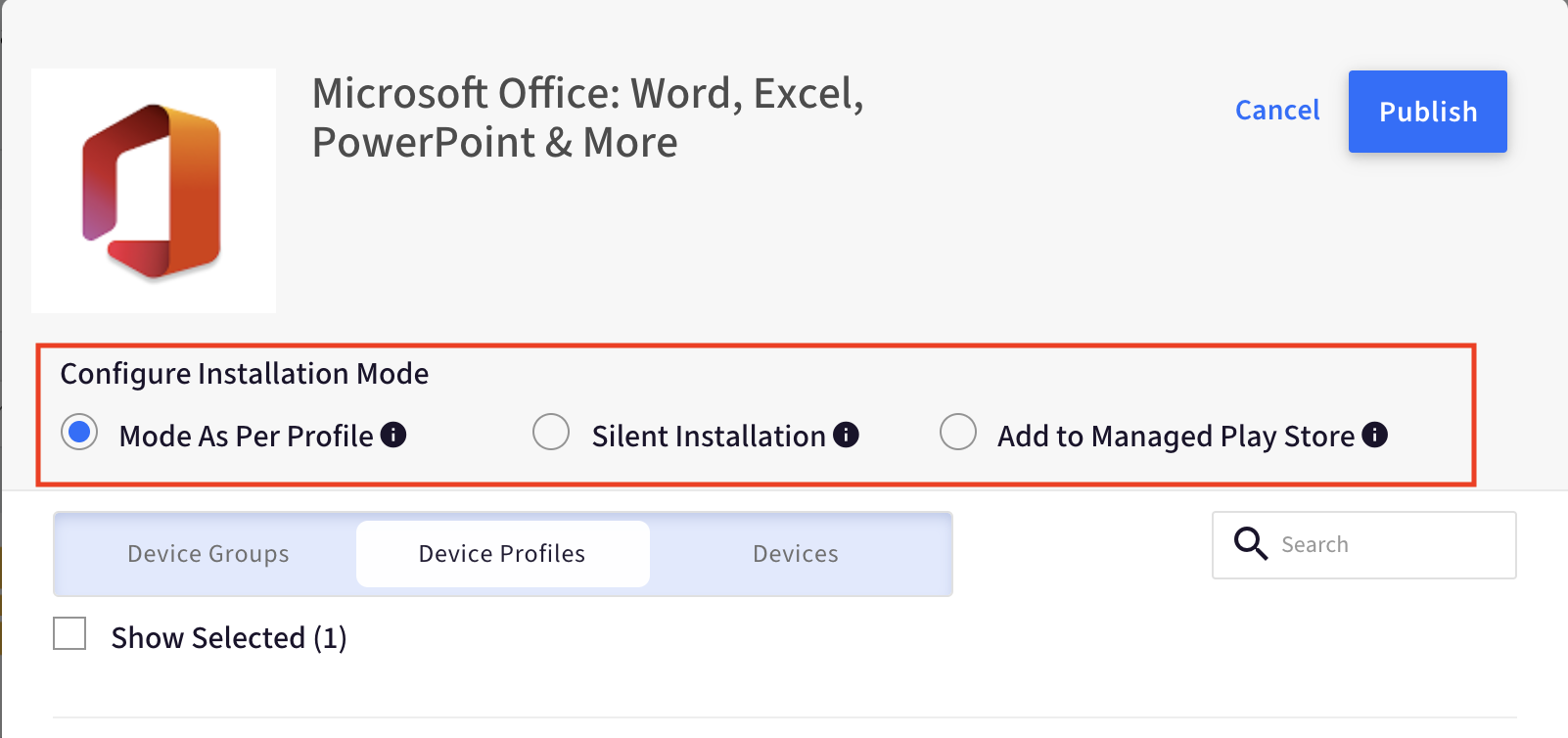Click the Microsoft Office app title text

click(588, 117)
